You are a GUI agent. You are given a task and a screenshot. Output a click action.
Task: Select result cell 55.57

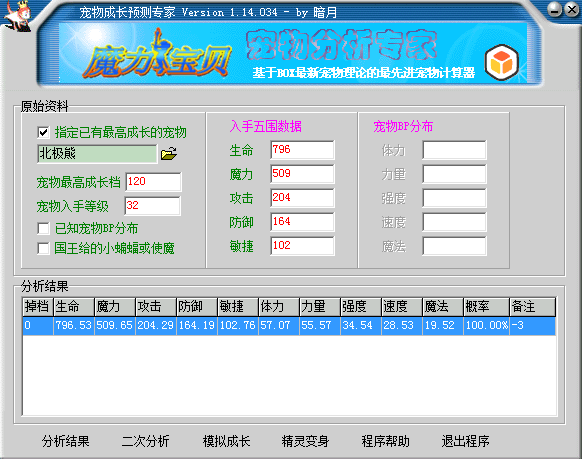pos(320,326)
